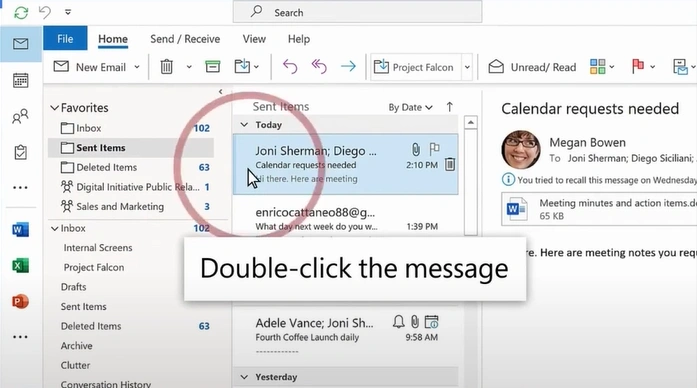Click into the Search box
Image resolution: width=697 pixels, height=388 pixels.
coord(357,12)
